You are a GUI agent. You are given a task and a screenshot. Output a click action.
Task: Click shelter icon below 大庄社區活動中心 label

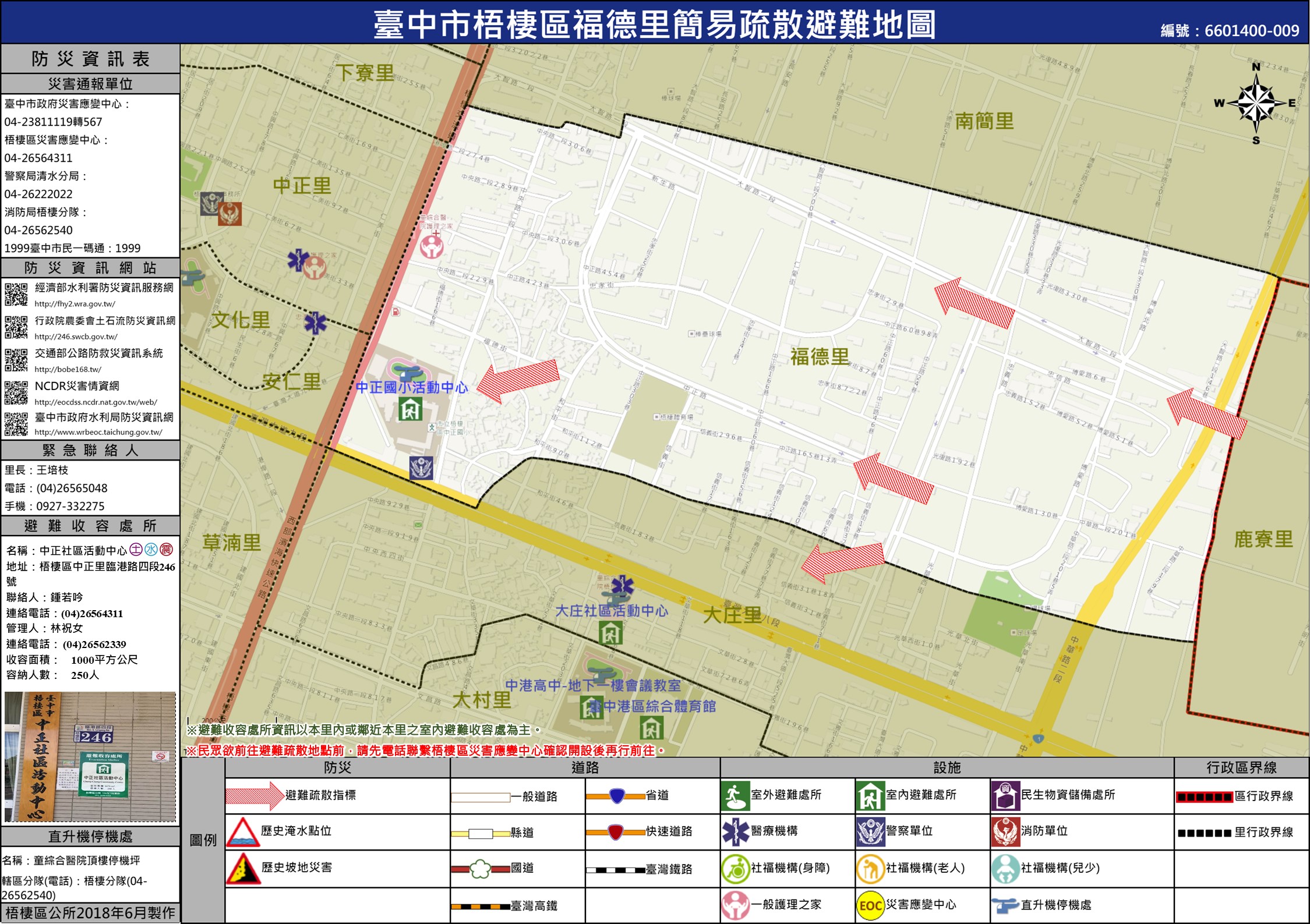pyautogui.click(x=610, y=633)
